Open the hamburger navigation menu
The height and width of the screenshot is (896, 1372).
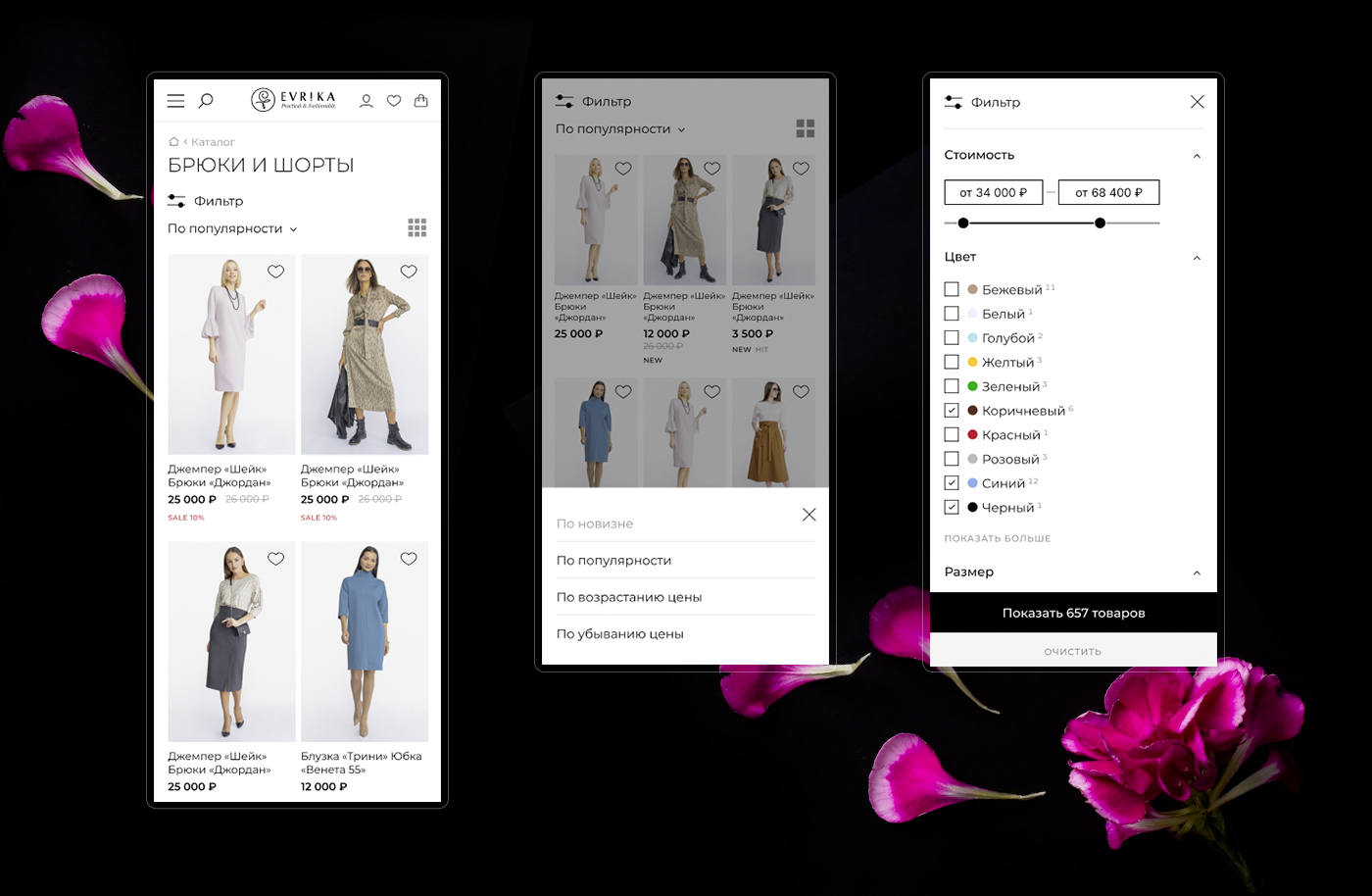click(175, 100)
